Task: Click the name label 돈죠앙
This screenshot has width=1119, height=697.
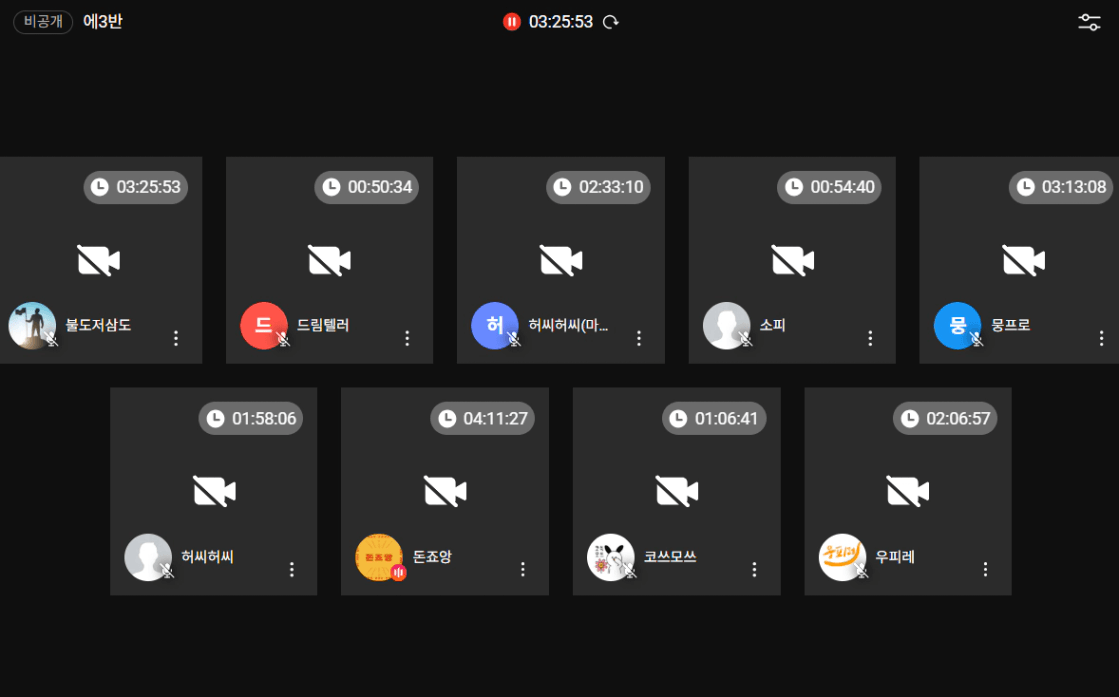Action: pyautogui.click(x=432, y=556)
